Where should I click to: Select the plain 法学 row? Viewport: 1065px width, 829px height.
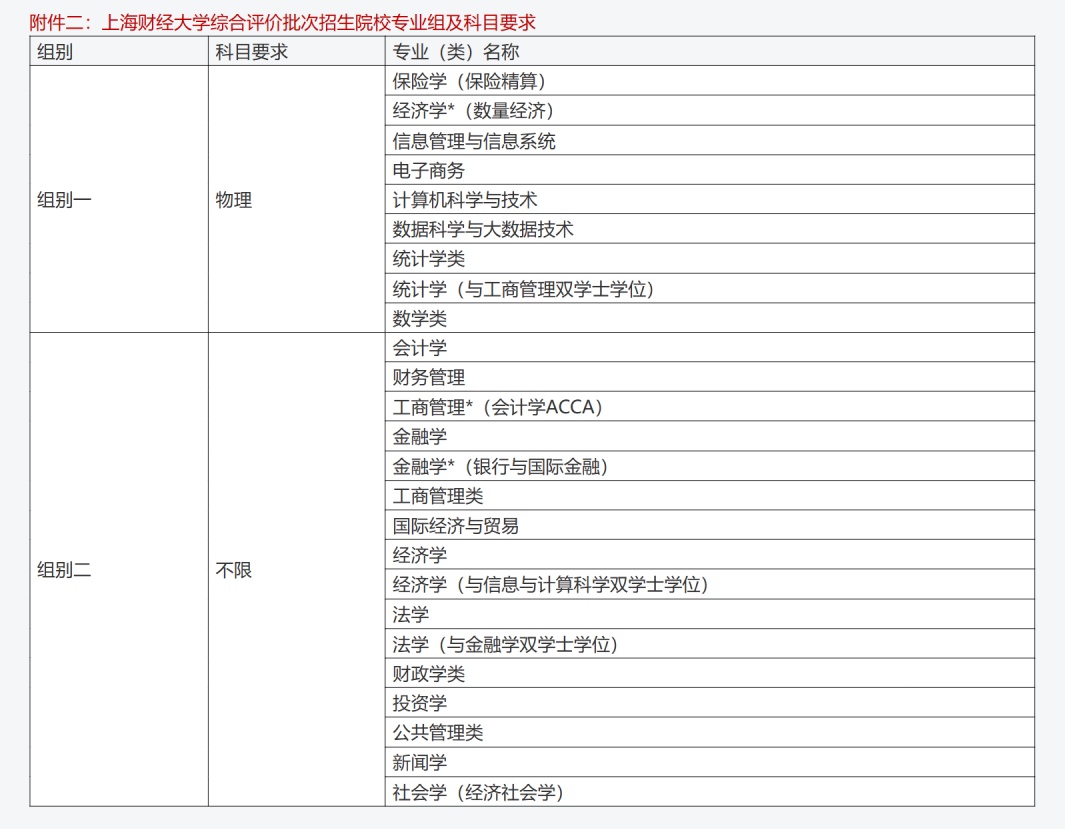click(x=710, y=614)
